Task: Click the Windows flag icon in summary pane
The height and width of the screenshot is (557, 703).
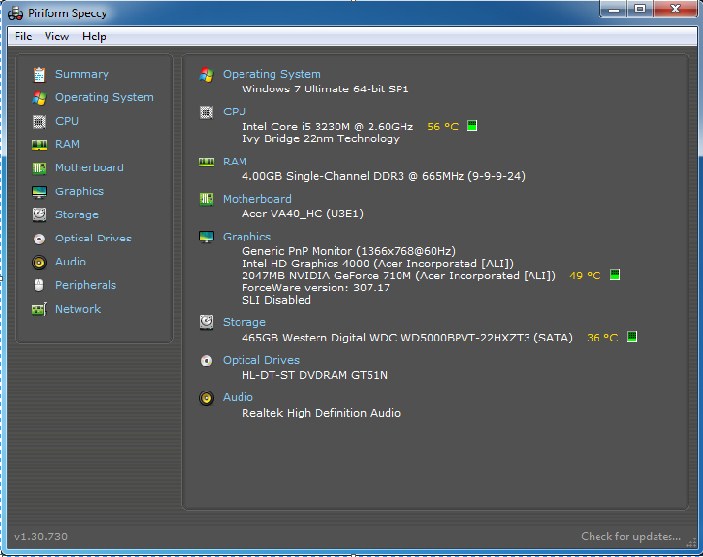Action: 206,74
